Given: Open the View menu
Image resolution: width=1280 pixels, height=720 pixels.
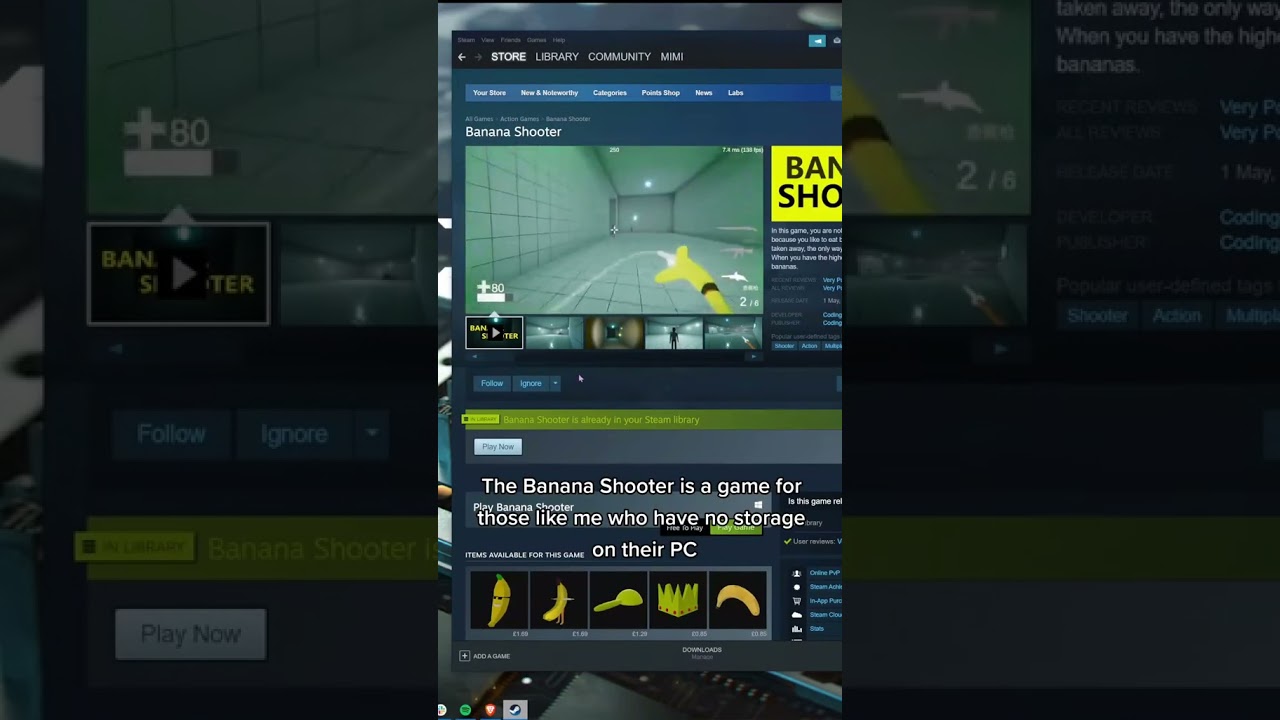Looking at the screenshot, I should pos(488,40).
